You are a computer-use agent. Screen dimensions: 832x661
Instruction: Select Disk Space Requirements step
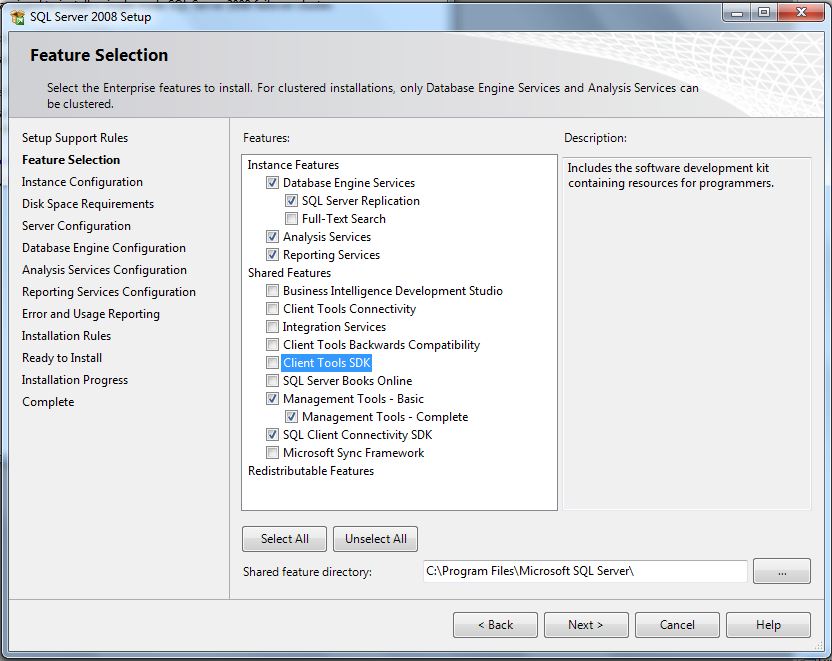88,204
